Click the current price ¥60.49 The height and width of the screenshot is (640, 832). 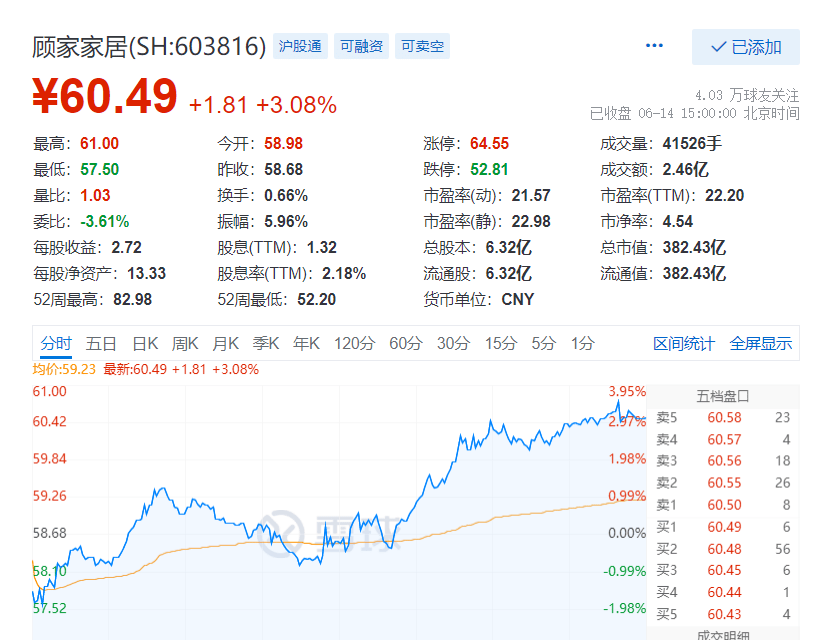tap(105, 97)
